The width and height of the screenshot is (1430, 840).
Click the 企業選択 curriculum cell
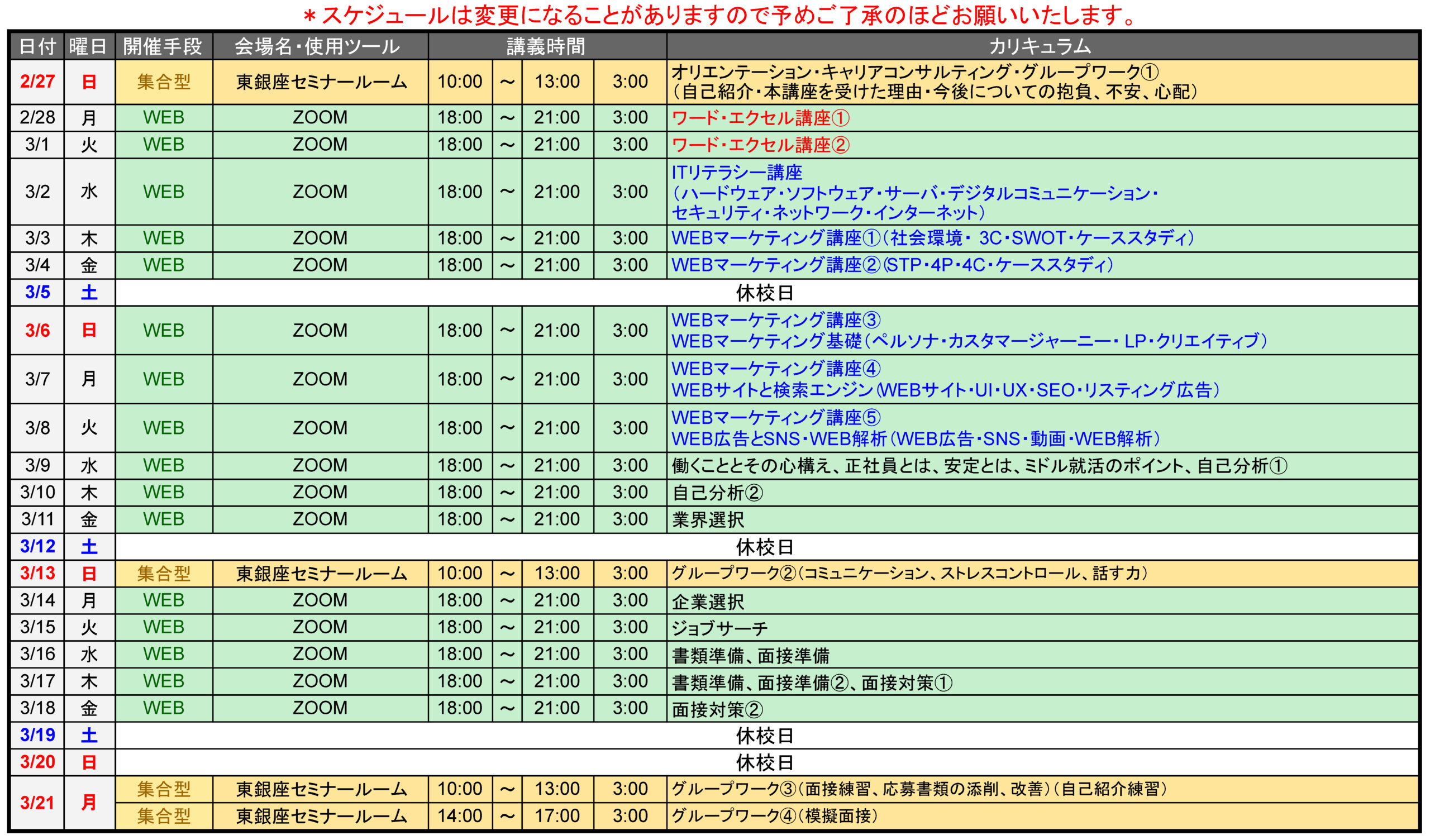pos(1042,600)
